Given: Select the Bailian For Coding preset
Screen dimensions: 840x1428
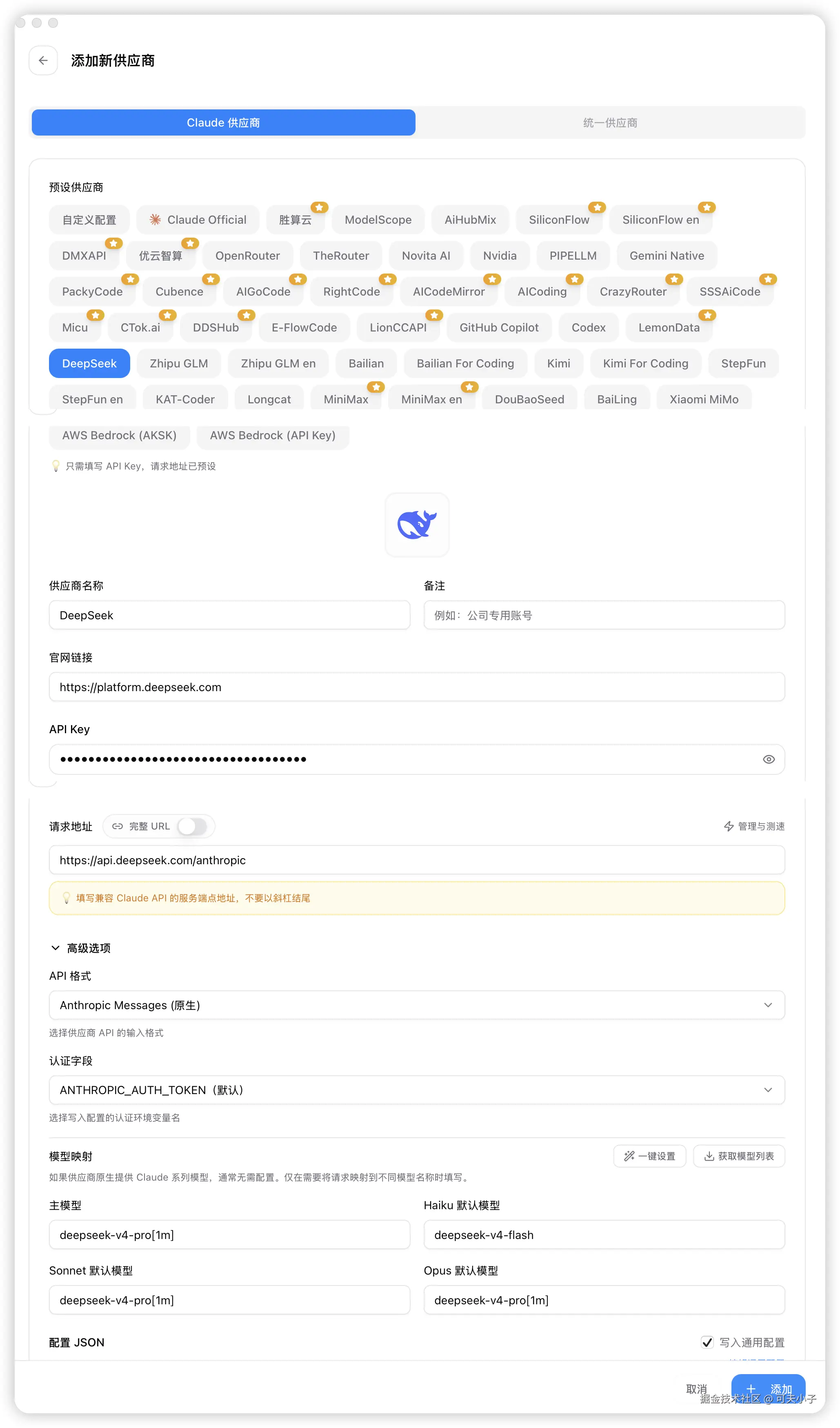Looking at the screenshot, I should pyautogui.click(x=465, y=363).
